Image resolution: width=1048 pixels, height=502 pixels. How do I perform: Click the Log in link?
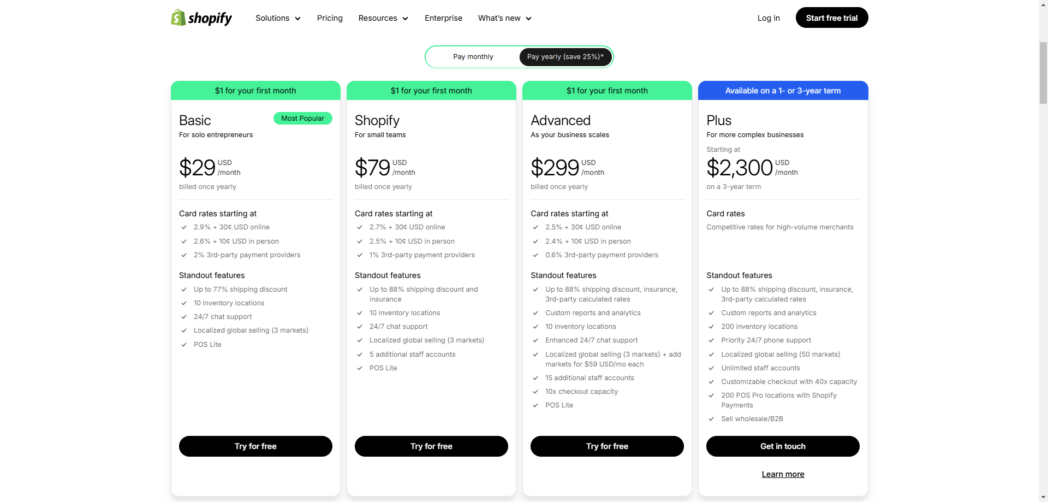(769, 18)
